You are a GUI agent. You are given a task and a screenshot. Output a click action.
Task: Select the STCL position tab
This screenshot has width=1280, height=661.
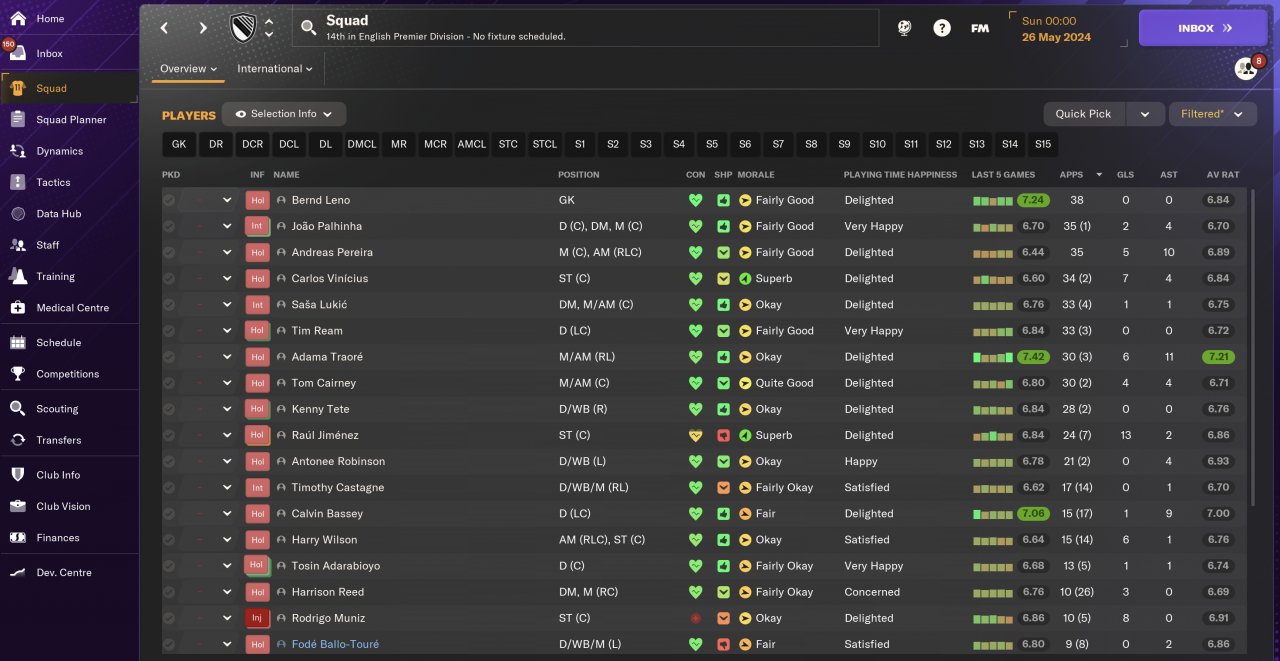point(545,144)
